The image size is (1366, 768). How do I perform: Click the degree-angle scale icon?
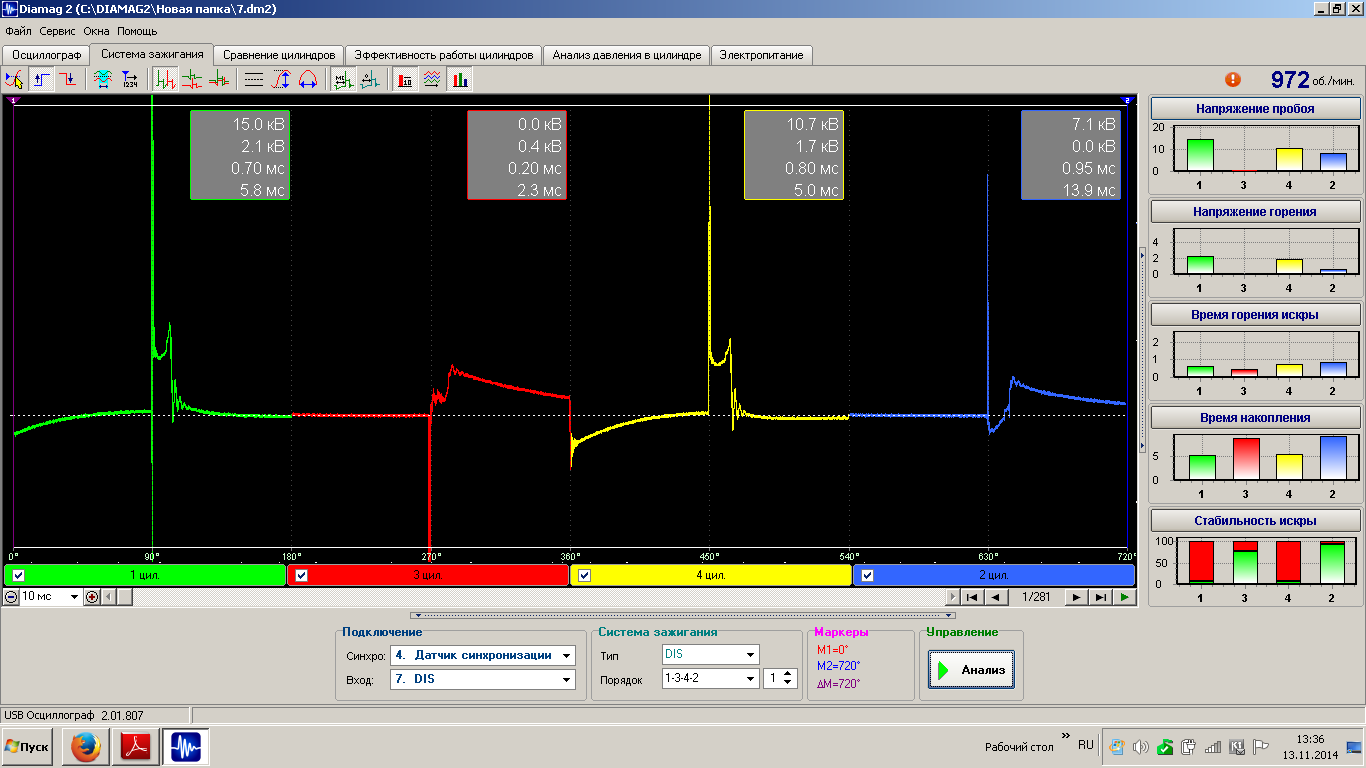(x=370, y=80)
